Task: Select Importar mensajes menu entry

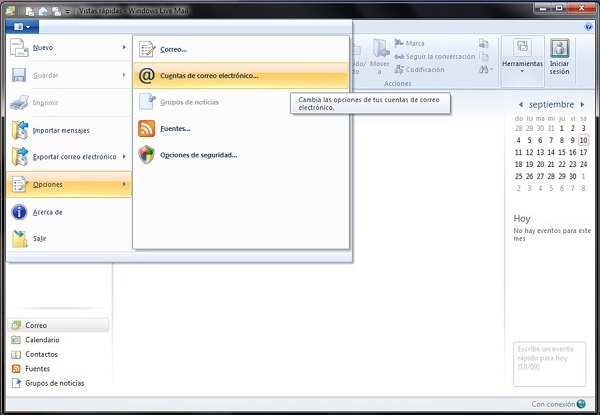Action: (x=69, y=130)
